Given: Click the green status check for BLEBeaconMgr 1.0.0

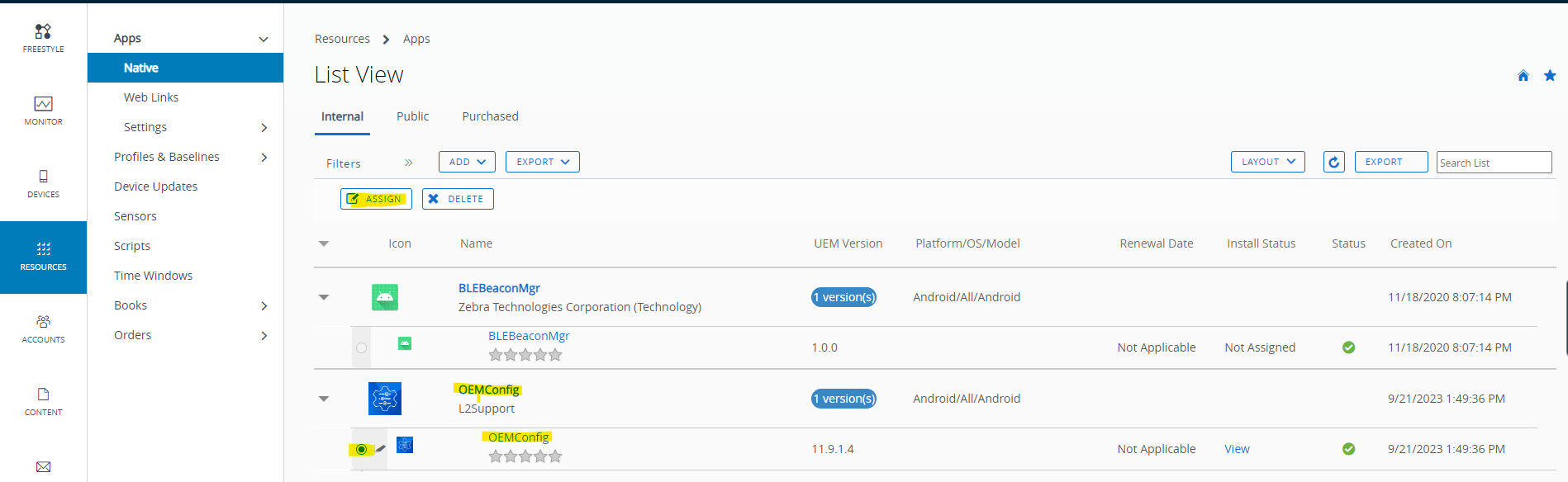Looking at the screenshot, I should click(x=1348, y=347).
